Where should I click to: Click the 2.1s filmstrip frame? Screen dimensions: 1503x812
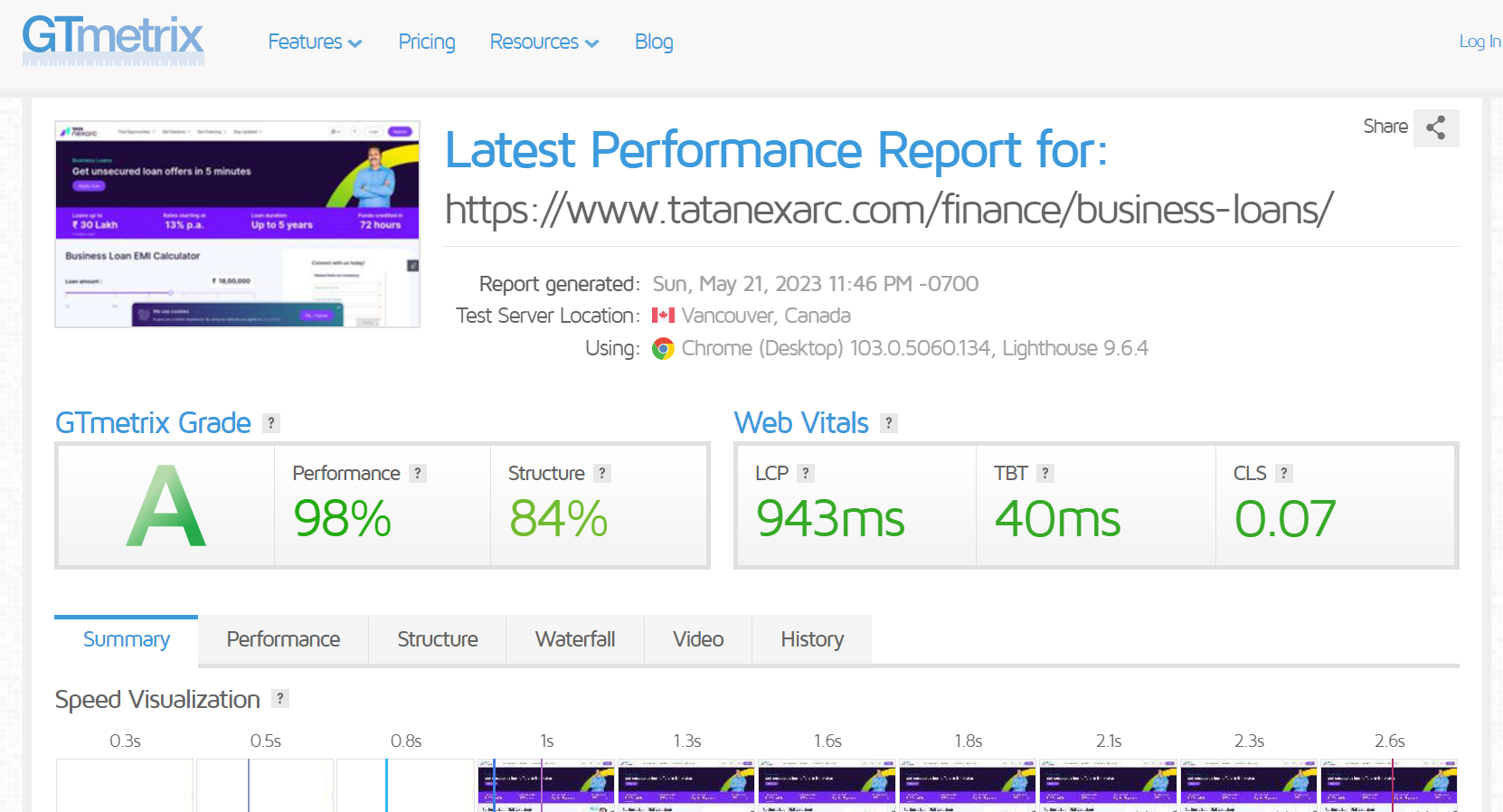coord(1108,785)
